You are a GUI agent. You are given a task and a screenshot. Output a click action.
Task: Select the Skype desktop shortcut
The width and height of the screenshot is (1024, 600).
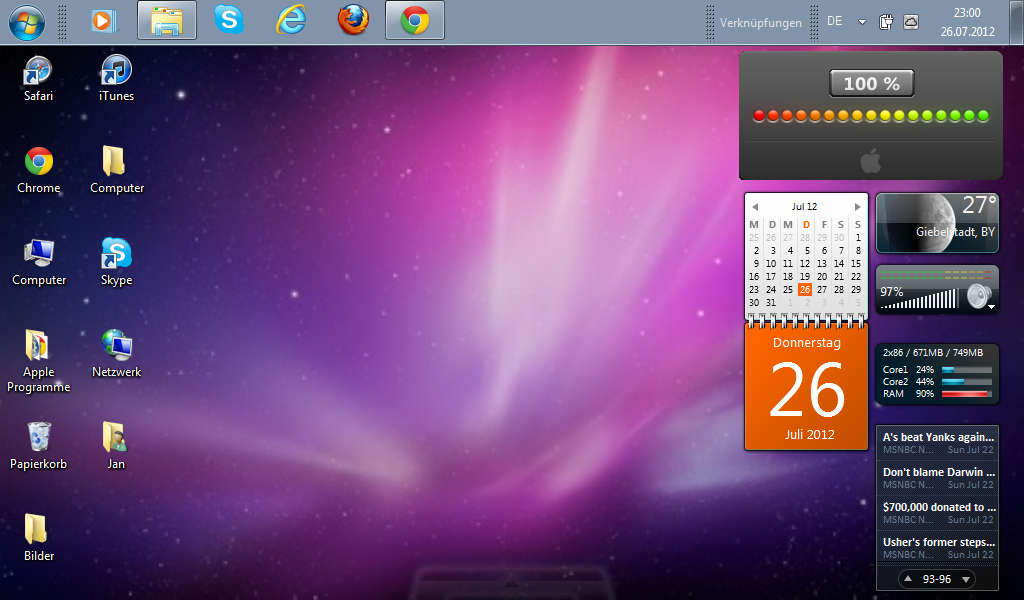[117, 262]
